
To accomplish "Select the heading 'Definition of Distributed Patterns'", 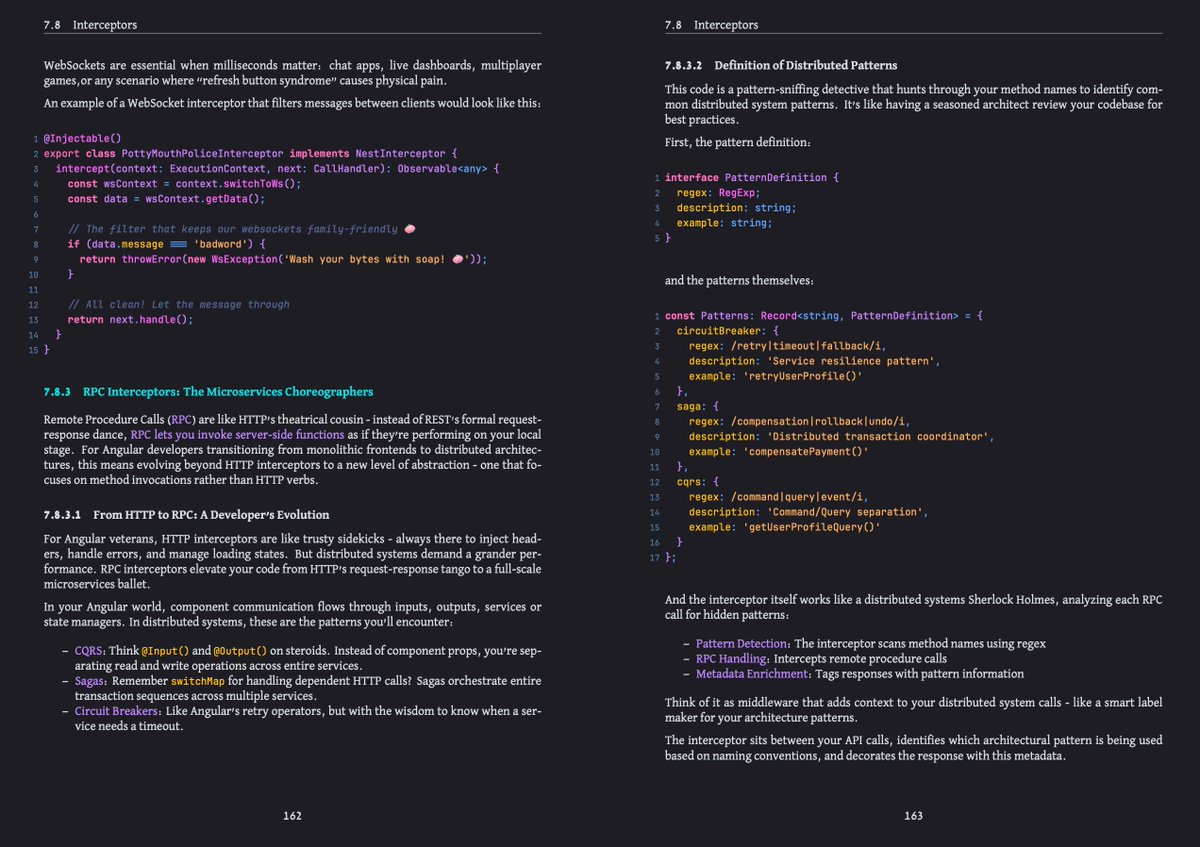I will (806, 66).
